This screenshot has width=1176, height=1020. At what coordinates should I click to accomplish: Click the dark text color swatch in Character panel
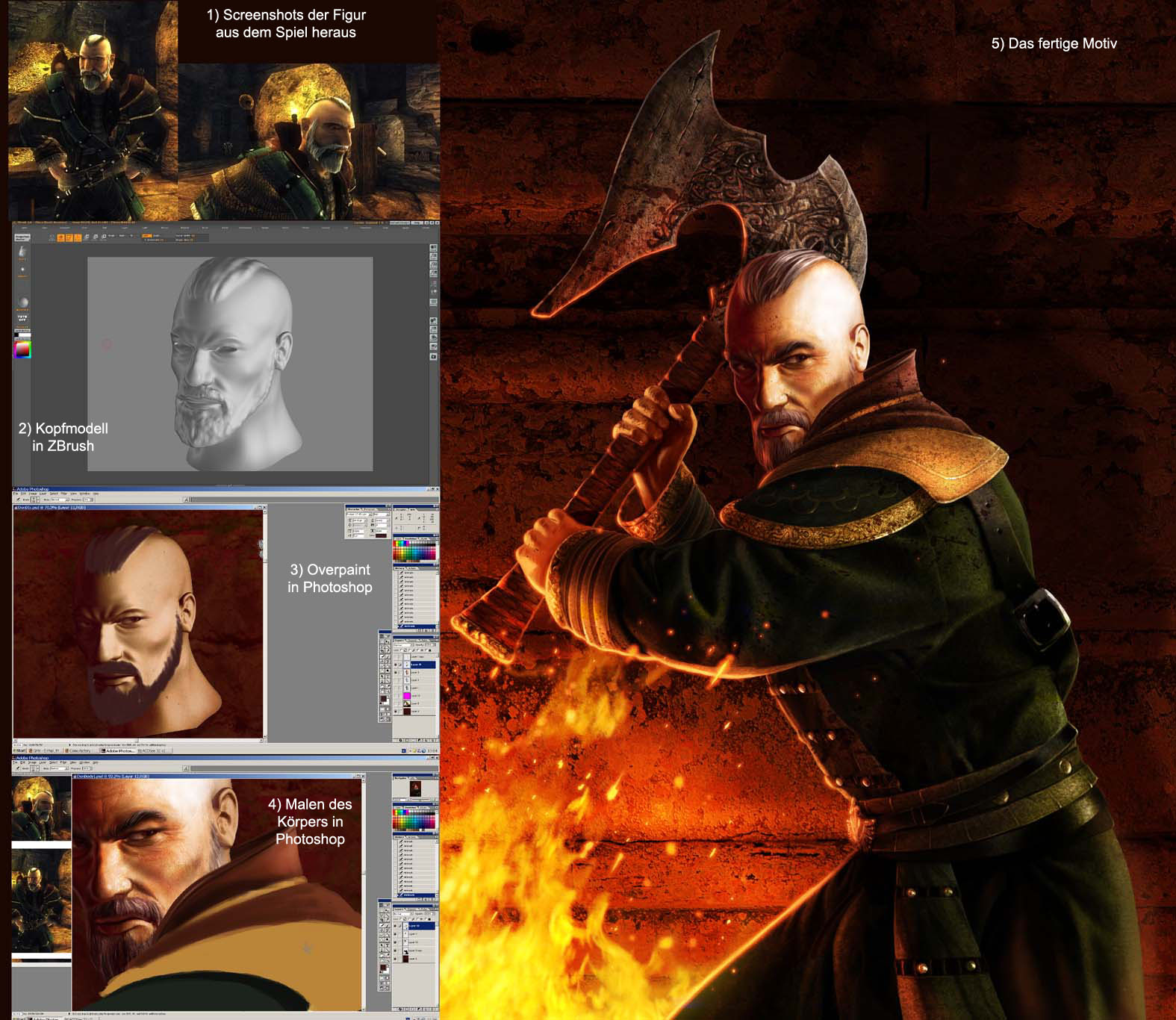(x=381, y=535)
